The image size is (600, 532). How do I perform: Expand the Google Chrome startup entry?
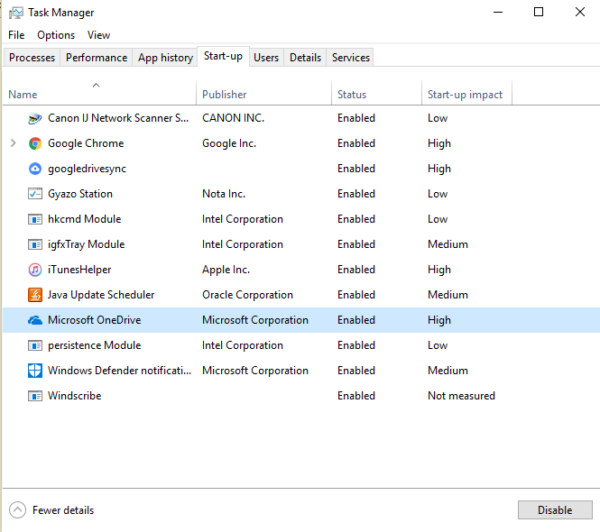pos(13,143)
